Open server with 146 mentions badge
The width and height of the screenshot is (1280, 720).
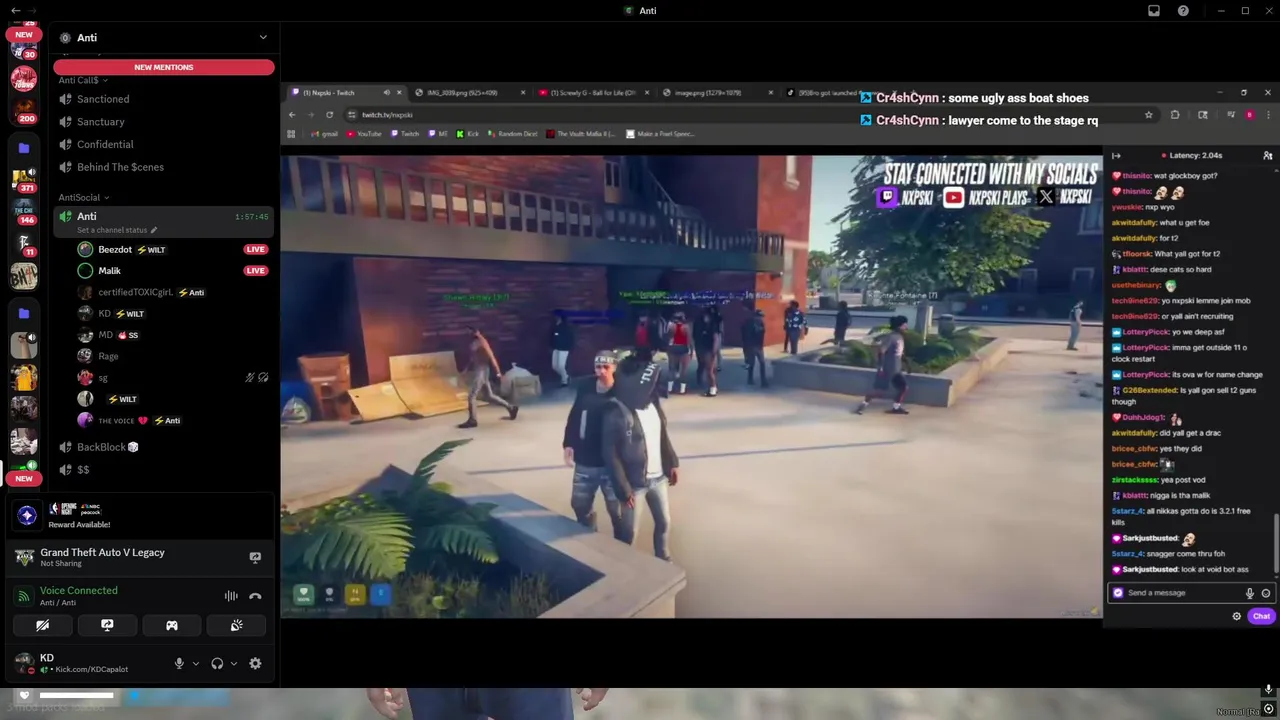point(24,212)
